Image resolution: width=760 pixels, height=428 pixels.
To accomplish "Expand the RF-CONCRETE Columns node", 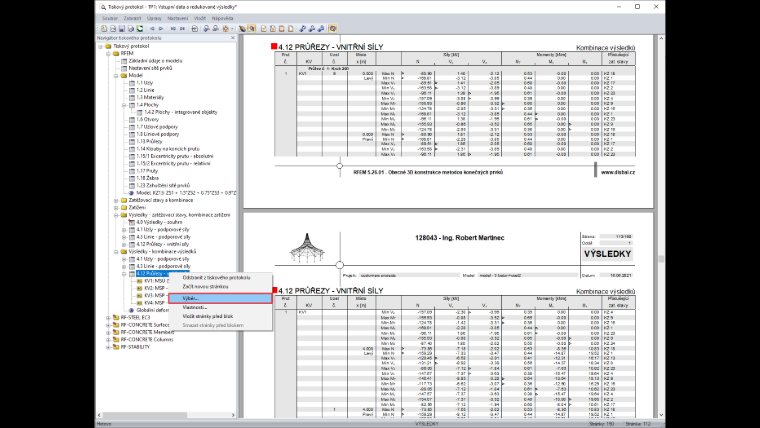I will coord(109,340).
